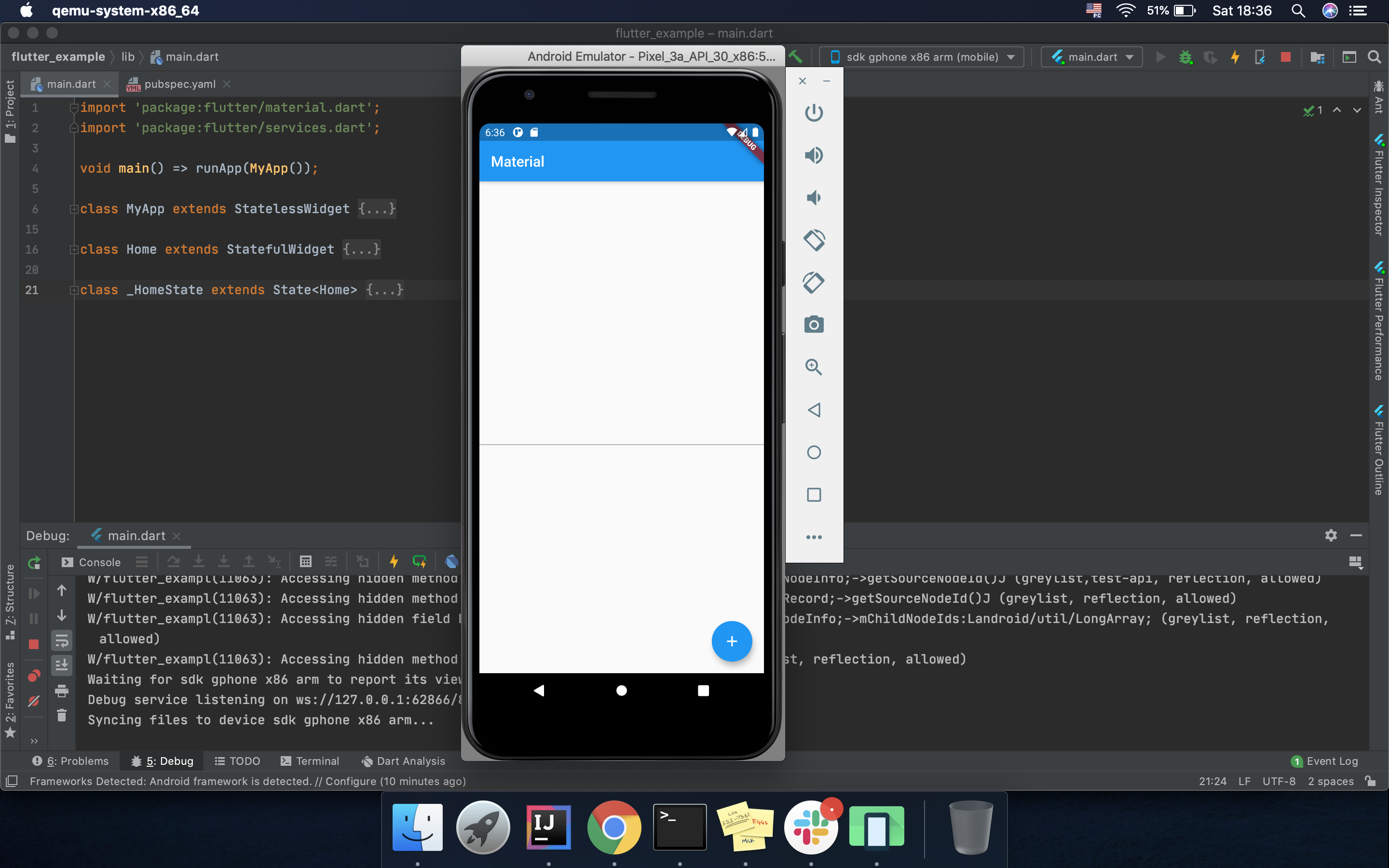Increase emulator volume with speaker icon
Image resolution: width=1389 pixels, height=868 pixels.
click(x=814, y=155)
